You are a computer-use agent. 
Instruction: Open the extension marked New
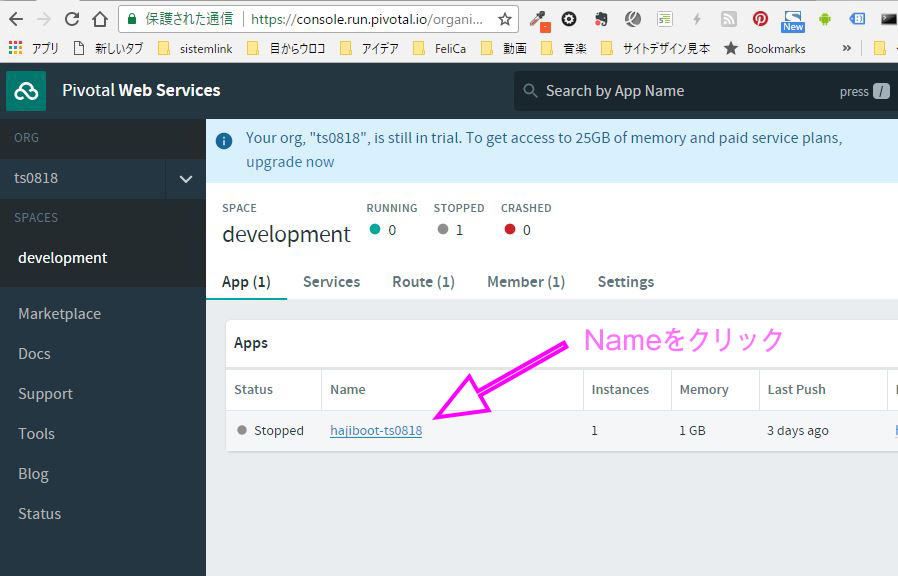click(793, 21)
